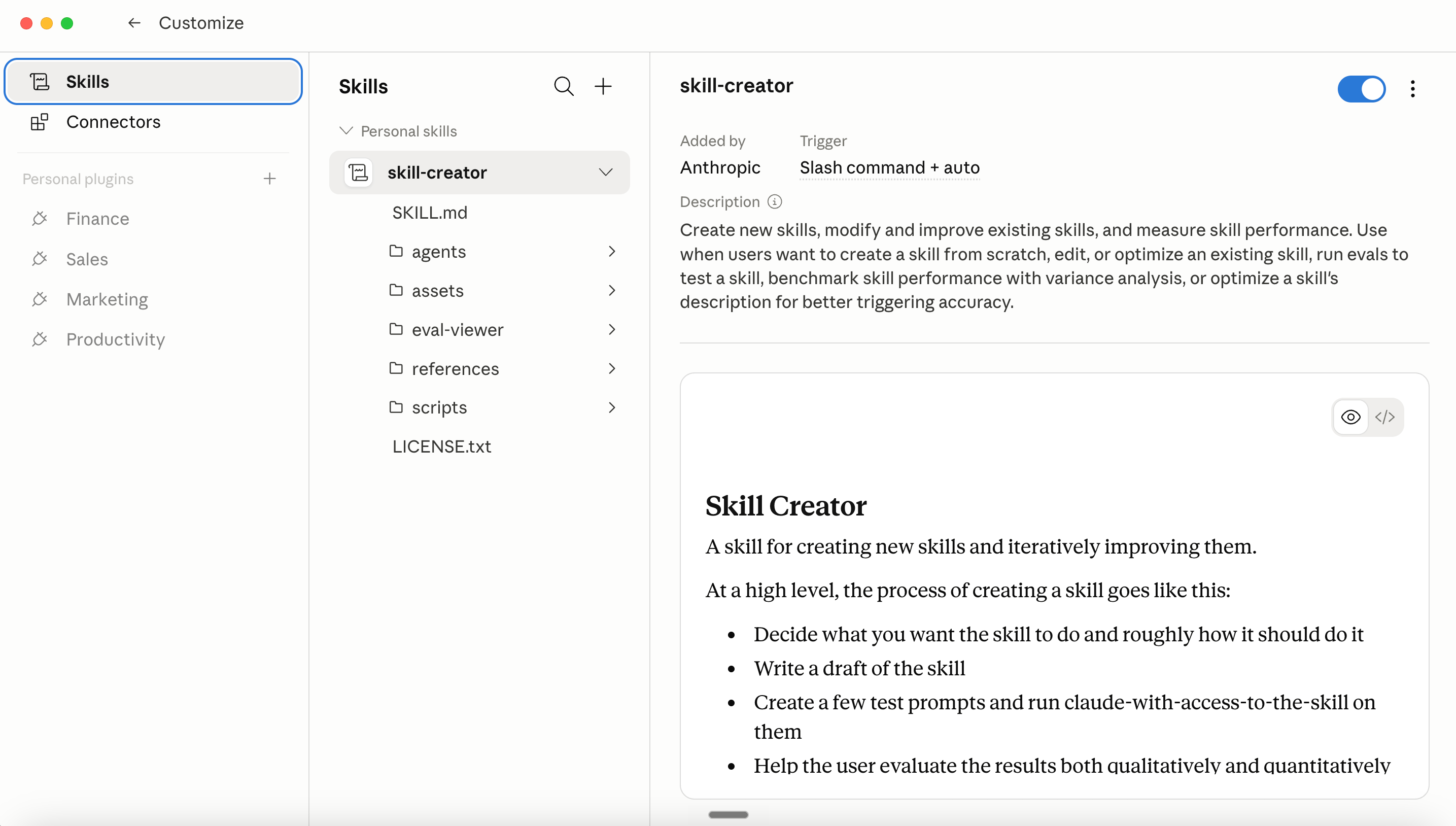
Task: Open the Marketing plugin
Action: click(x=153, y=299)
